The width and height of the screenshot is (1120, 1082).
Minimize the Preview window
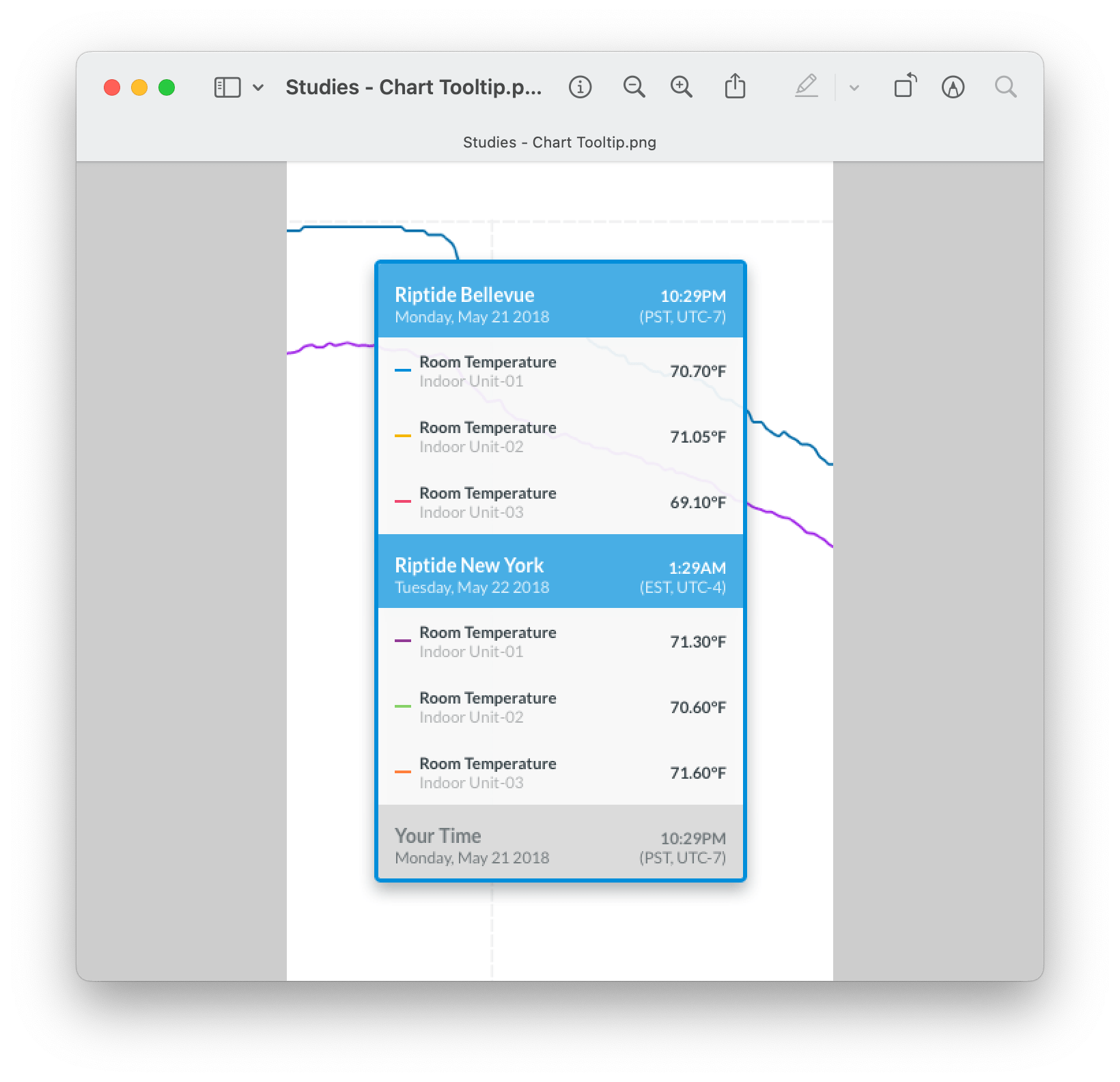pyautogui.click(x=139, y=87)
